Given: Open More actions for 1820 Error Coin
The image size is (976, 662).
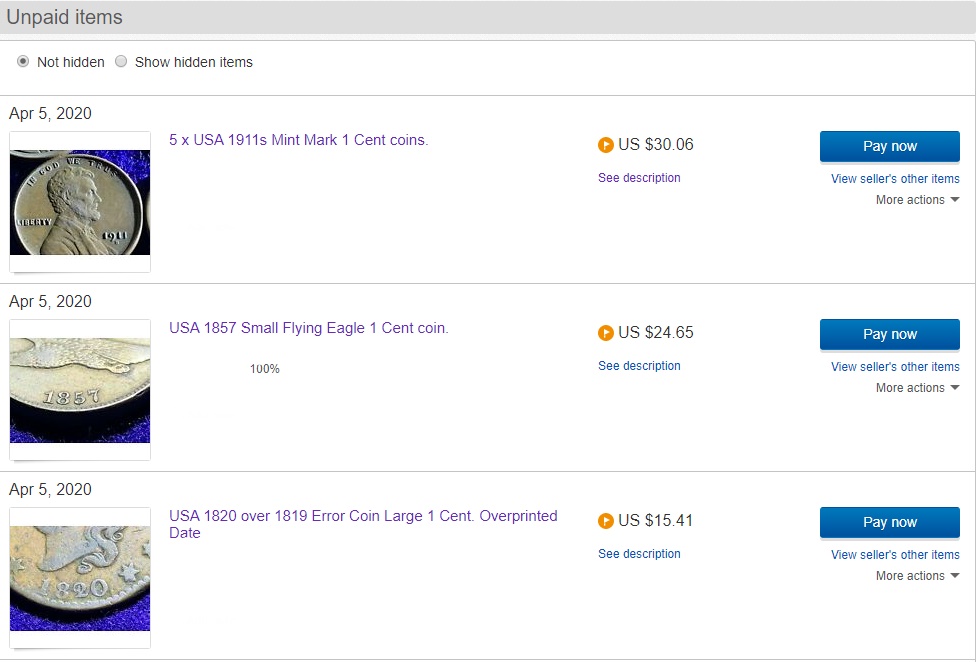Looking at the screenshot, I should [917, 576].
